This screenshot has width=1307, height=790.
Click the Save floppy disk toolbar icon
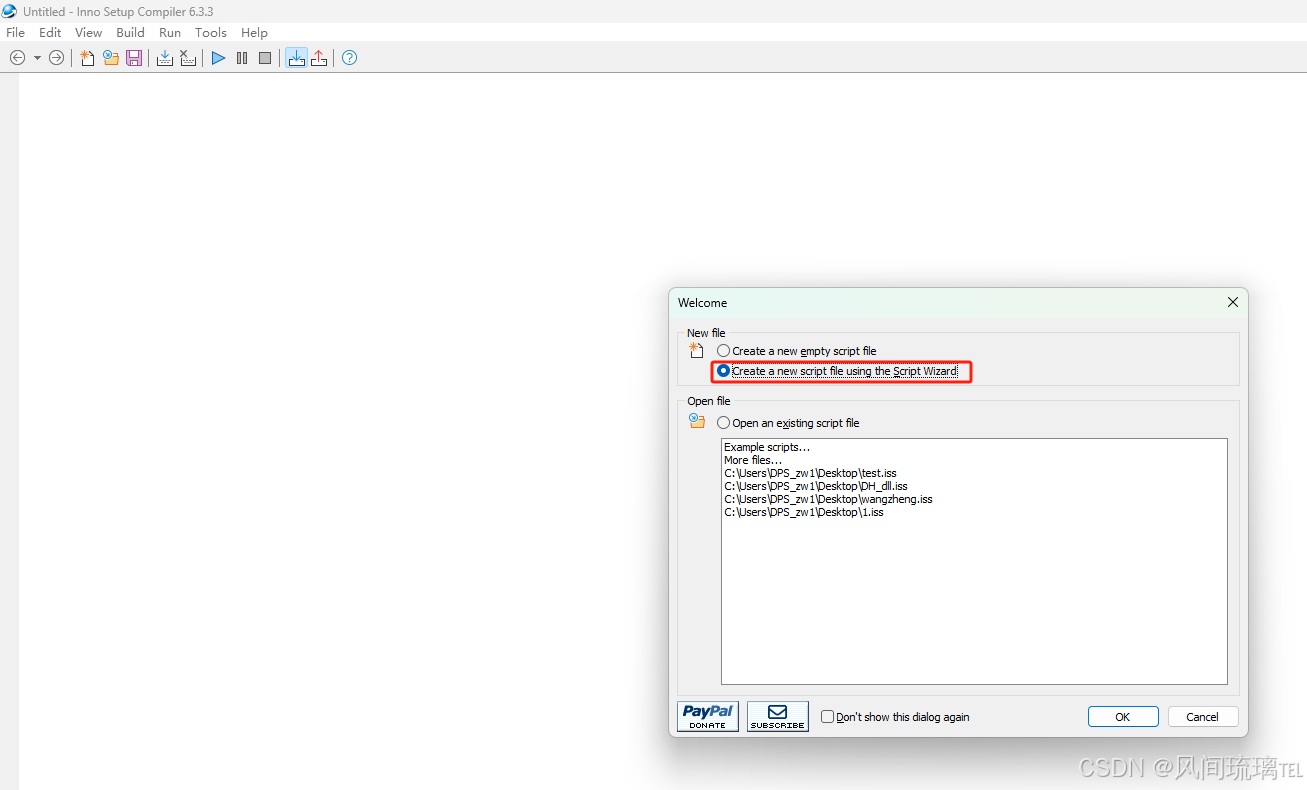133,58
